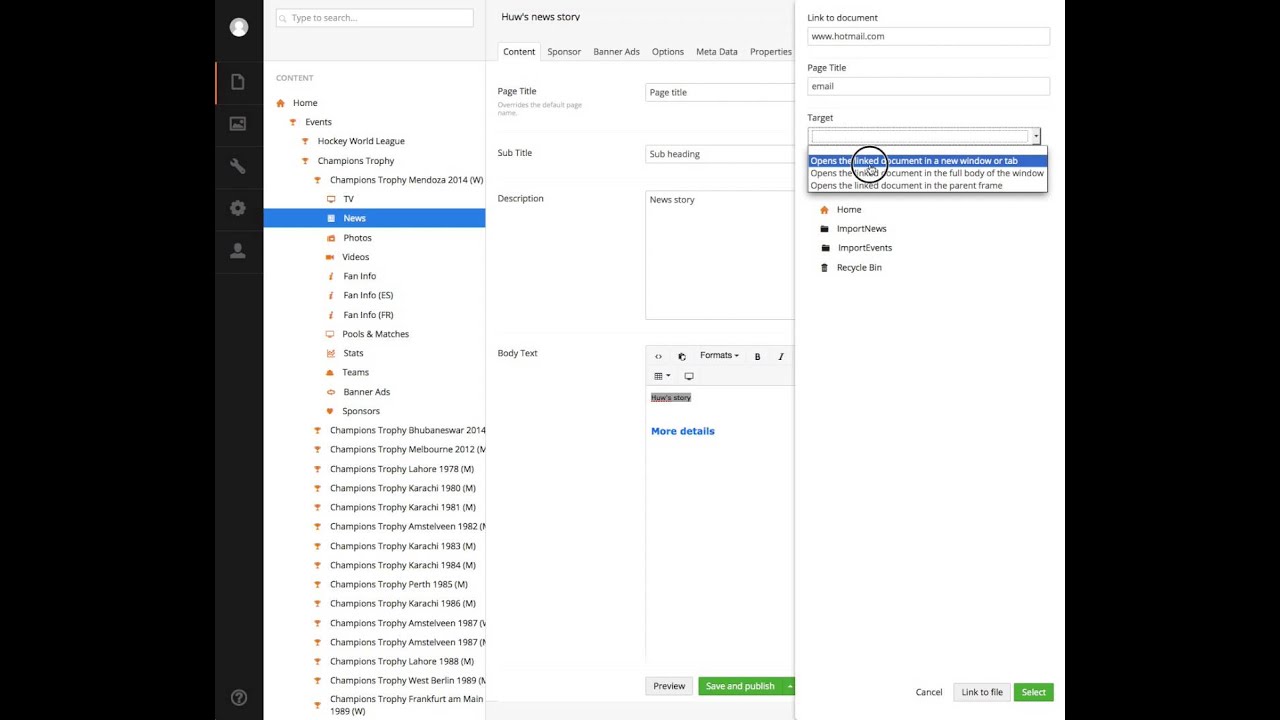Click the search box in content tree
Viewport: 1280px width, 720px height.
375,18
